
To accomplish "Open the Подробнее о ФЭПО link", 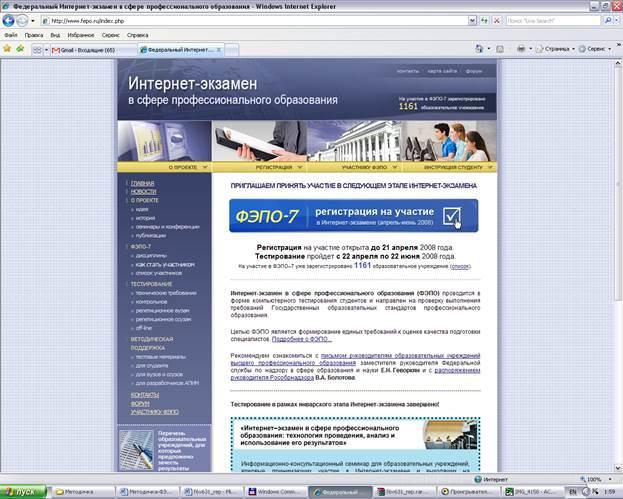I will (x=298, y=339).
